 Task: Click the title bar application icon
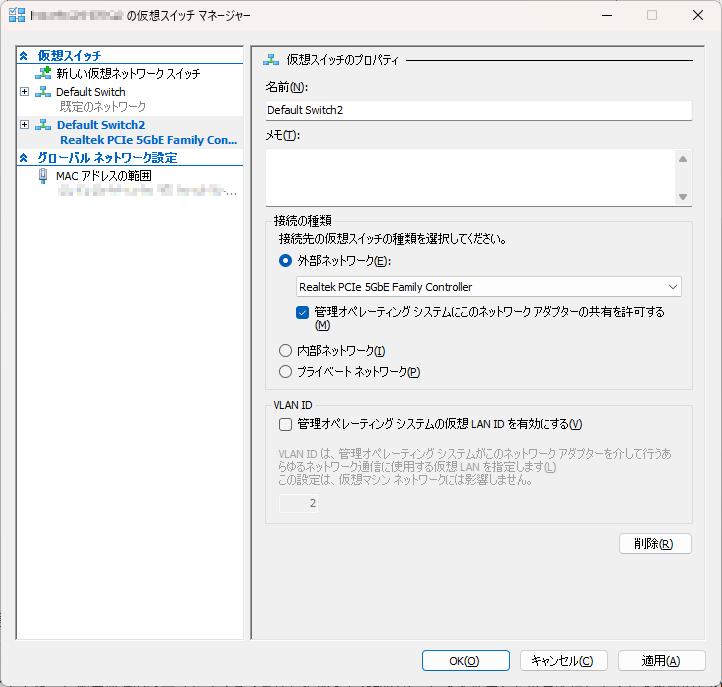(x=16, y=16)
